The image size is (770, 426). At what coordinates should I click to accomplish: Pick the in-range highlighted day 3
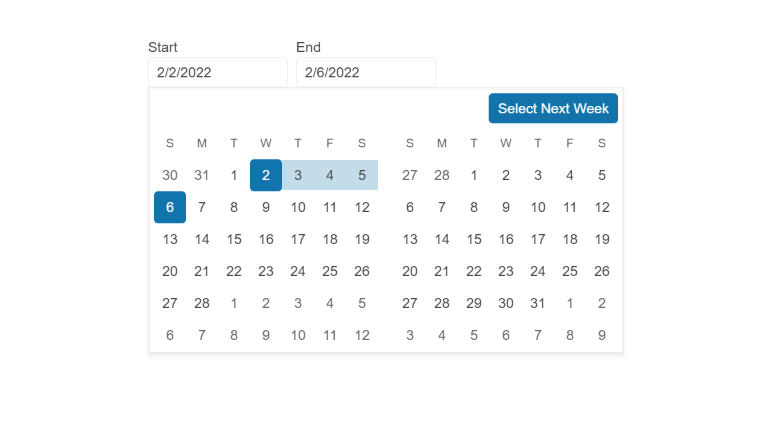pos(298,175)
